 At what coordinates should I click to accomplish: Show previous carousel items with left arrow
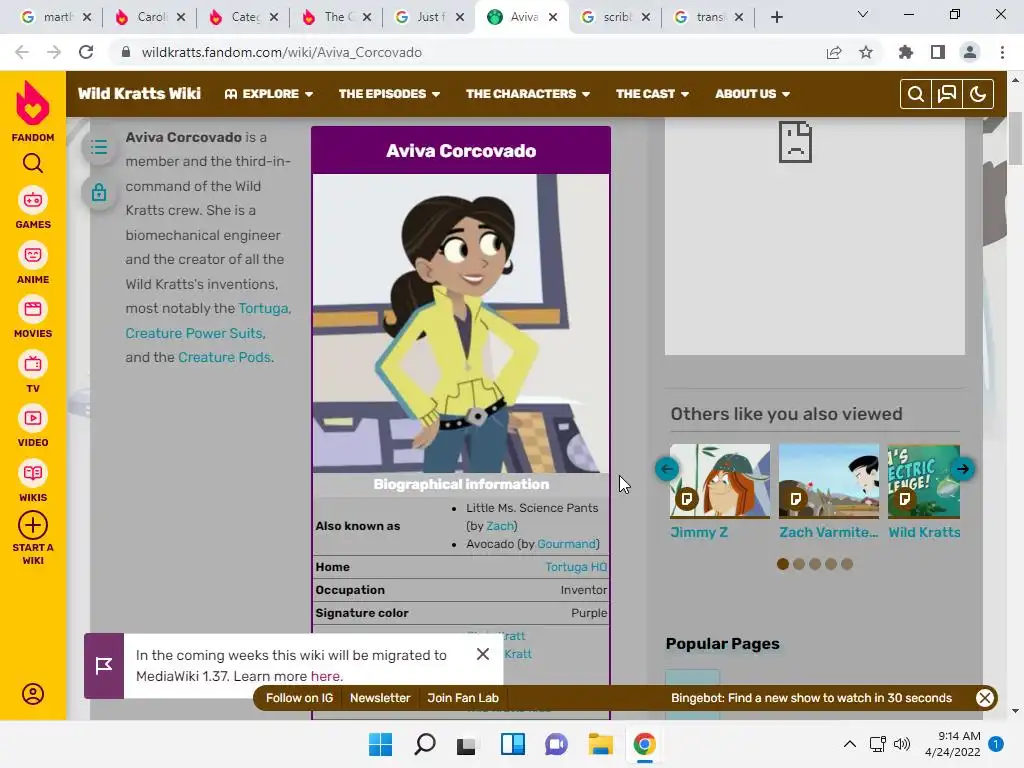pyautogui.click(x=667, y=469)
